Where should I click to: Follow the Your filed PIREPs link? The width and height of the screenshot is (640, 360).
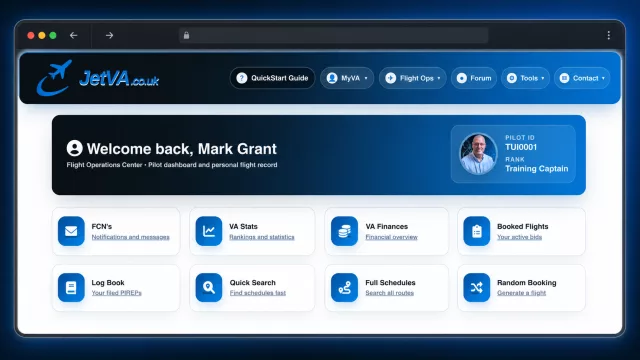pos(116,293)
